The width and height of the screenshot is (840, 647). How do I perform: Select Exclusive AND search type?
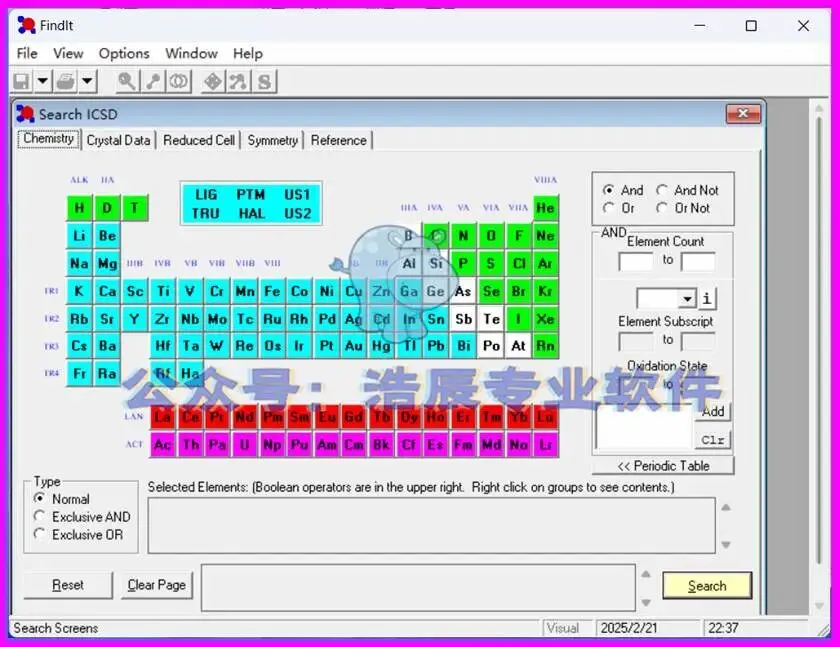[82, 517]
